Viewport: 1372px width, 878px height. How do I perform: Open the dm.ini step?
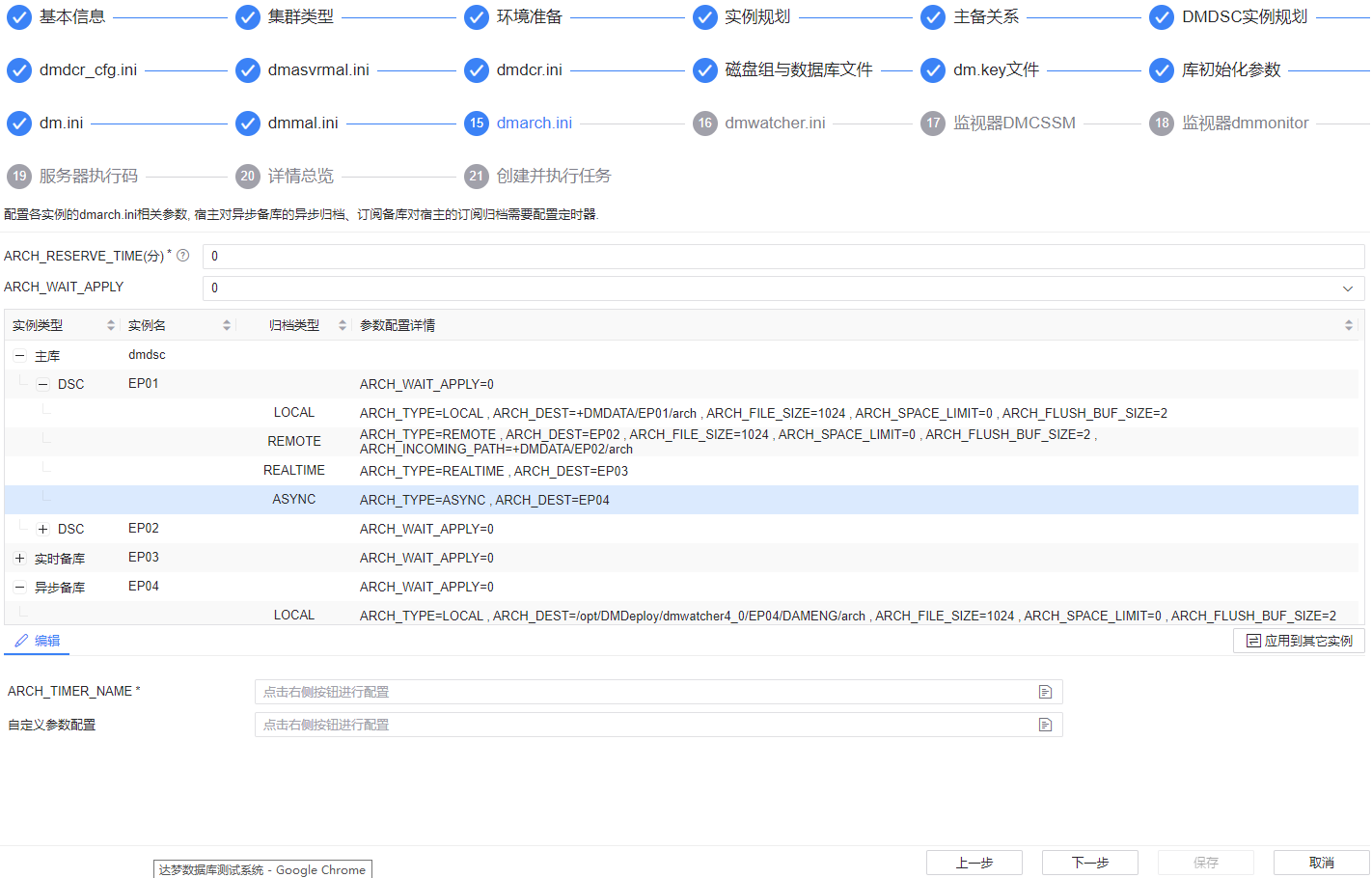tap(45, 123)
